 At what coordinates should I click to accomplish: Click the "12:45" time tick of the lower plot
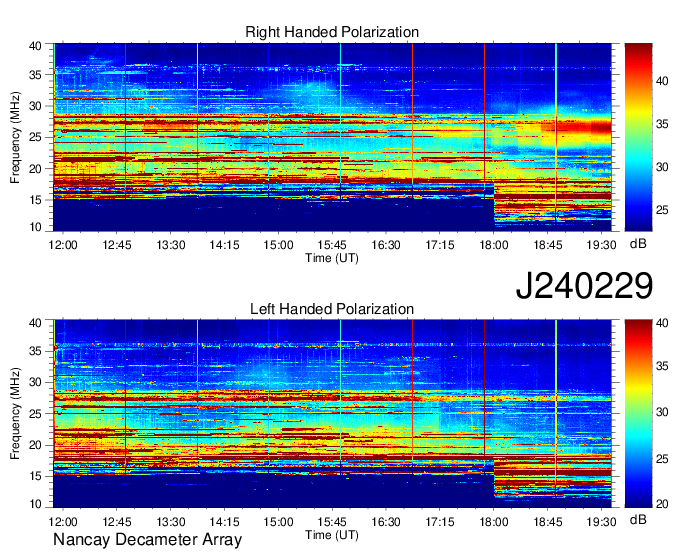click(117, 522)
